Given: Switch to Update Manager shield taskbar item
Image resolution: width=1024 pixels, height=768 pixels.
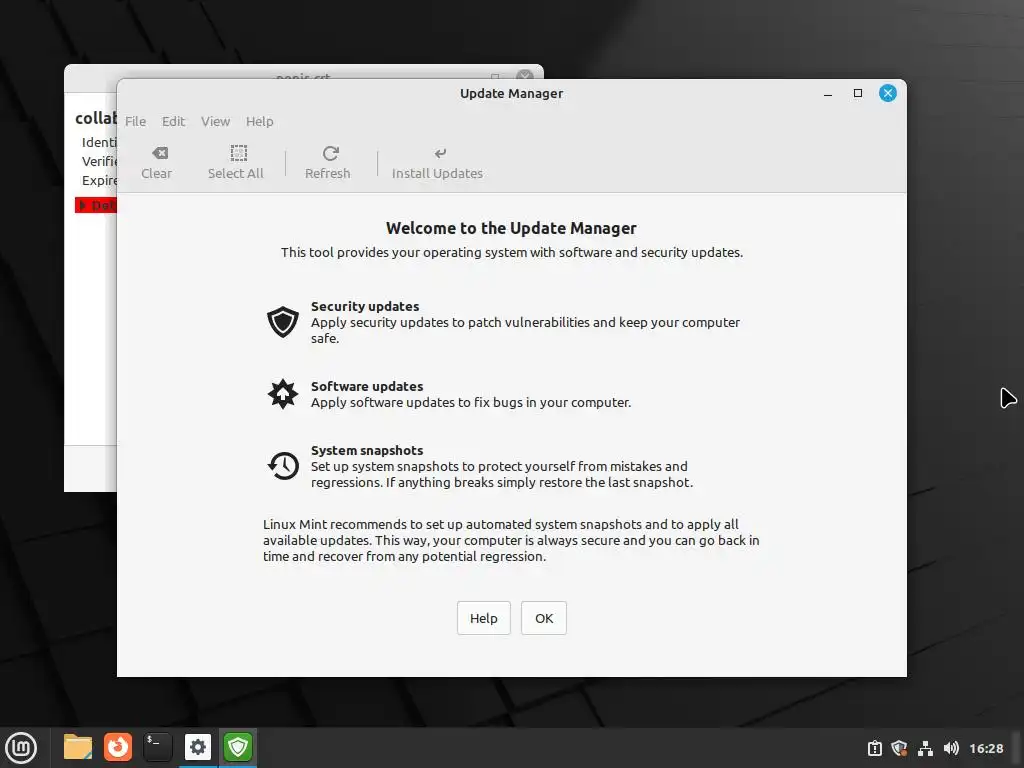Looking at the screenshot, I should (x=238, y=748).
